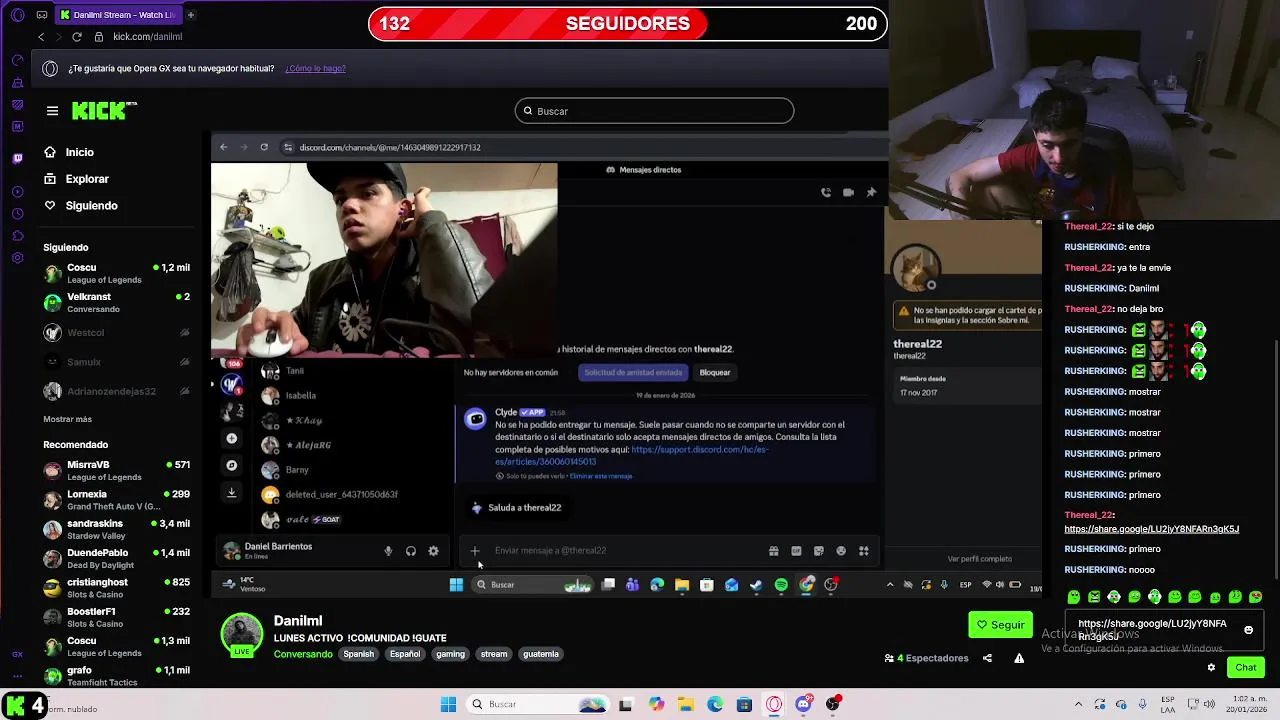The image size is (1280, 720).
Task: Open Discord user settings gear
Action: coord(433,551)
